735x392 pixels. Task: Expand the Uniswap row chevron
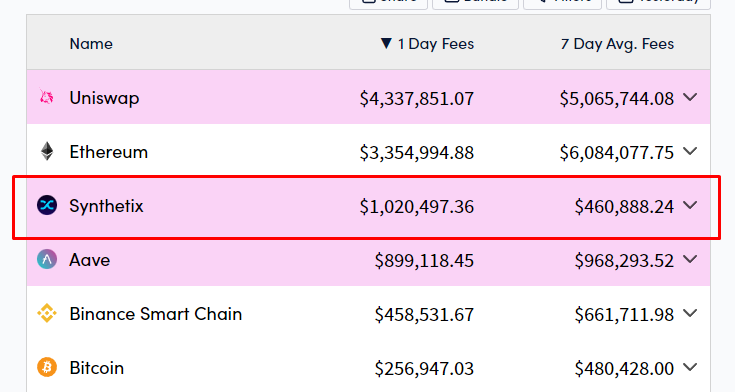pyautogui.click(x=690, y=97)
